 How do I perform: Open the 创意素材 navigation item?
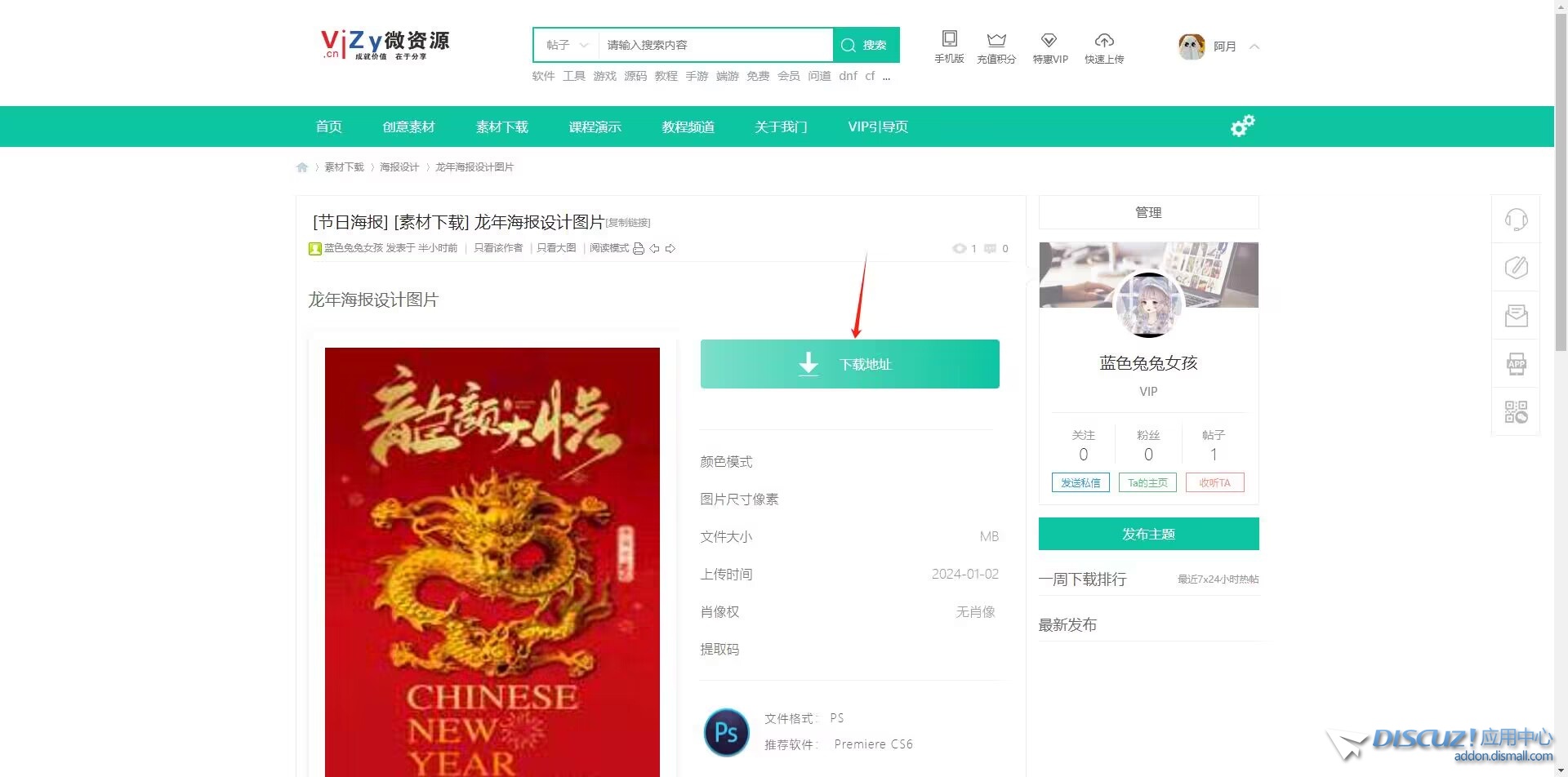coord(408,127)
